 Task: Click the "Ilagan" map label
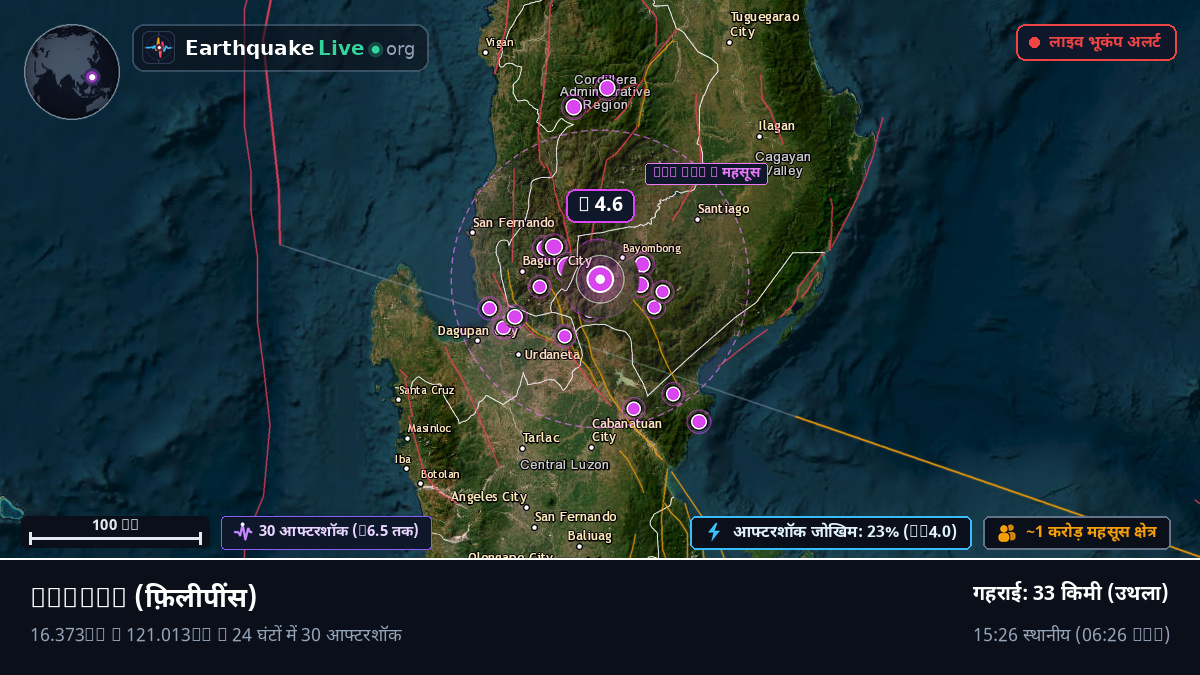(x=777, y=126)
